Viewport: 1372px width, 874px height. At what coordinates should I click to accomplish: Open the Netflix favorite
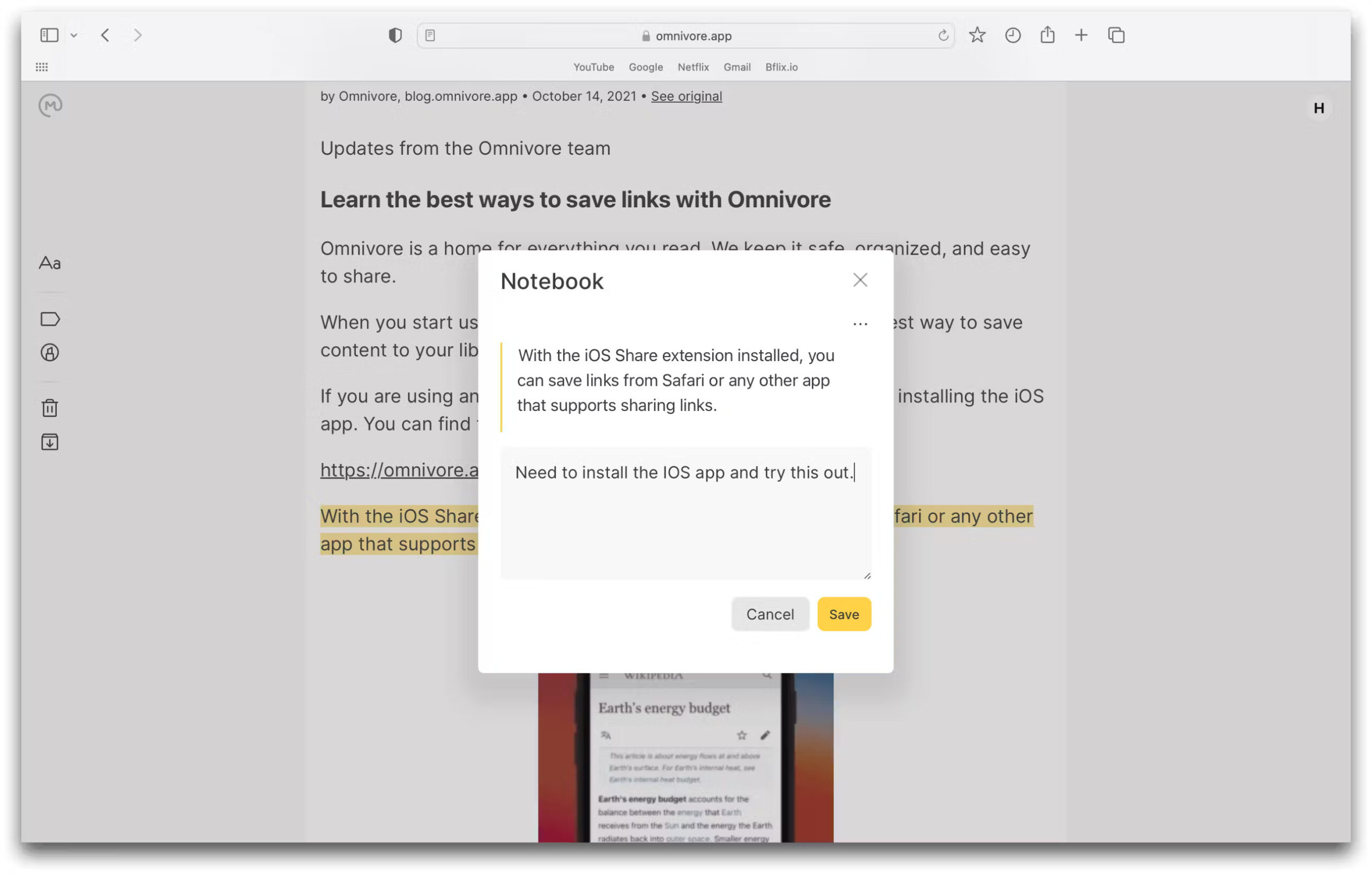[x=694, y=67]
